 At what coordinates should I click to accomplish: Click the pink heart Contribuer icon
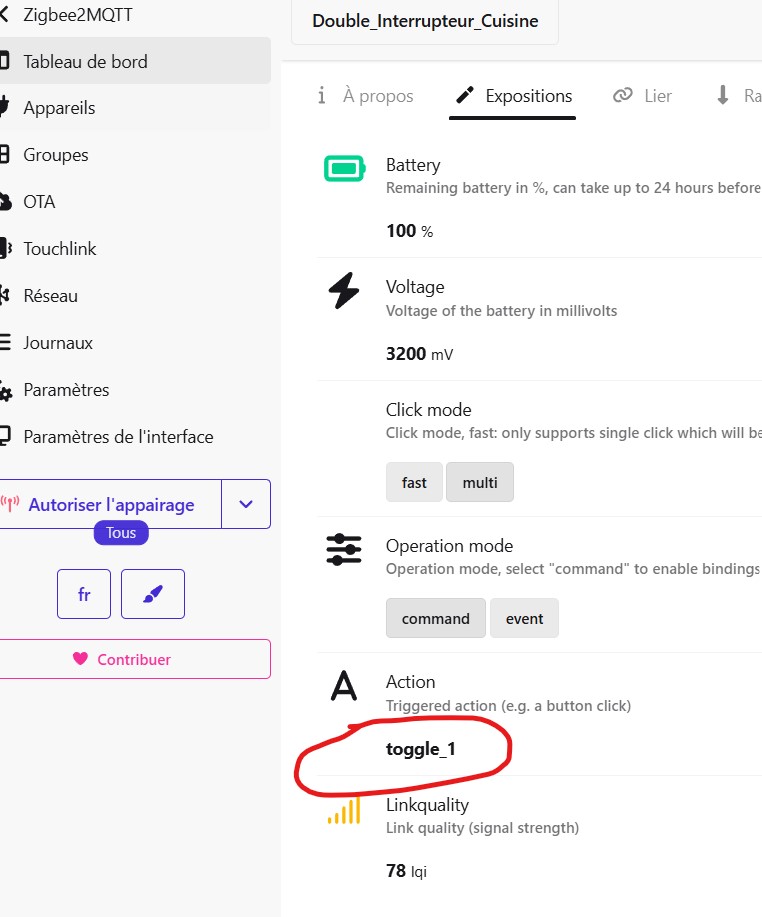[81, 659]
